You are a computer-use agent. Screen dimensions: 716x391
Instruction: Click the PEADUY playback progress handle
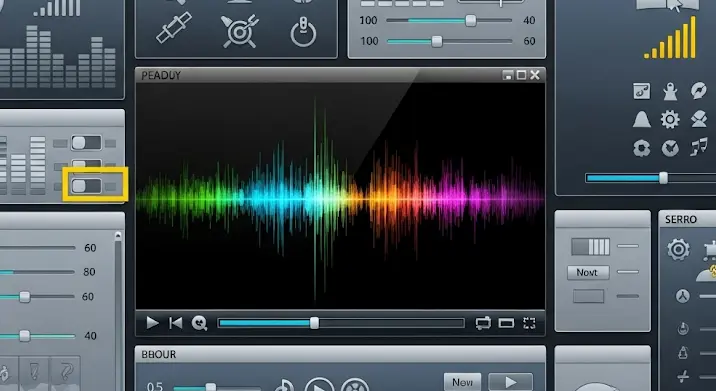pos(314,323)
